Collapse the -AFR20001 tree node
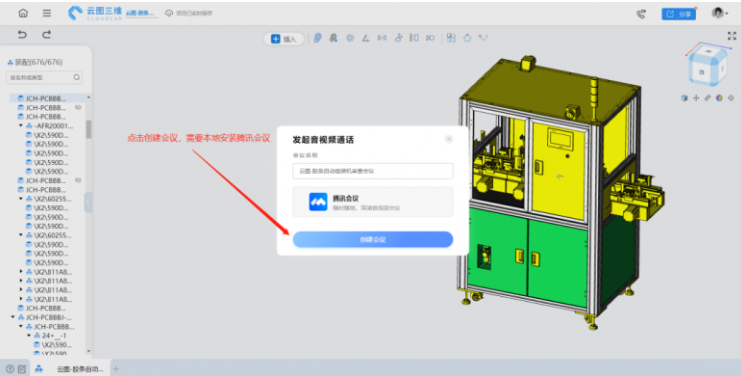741x376 pixels. [x=21, y=126]
